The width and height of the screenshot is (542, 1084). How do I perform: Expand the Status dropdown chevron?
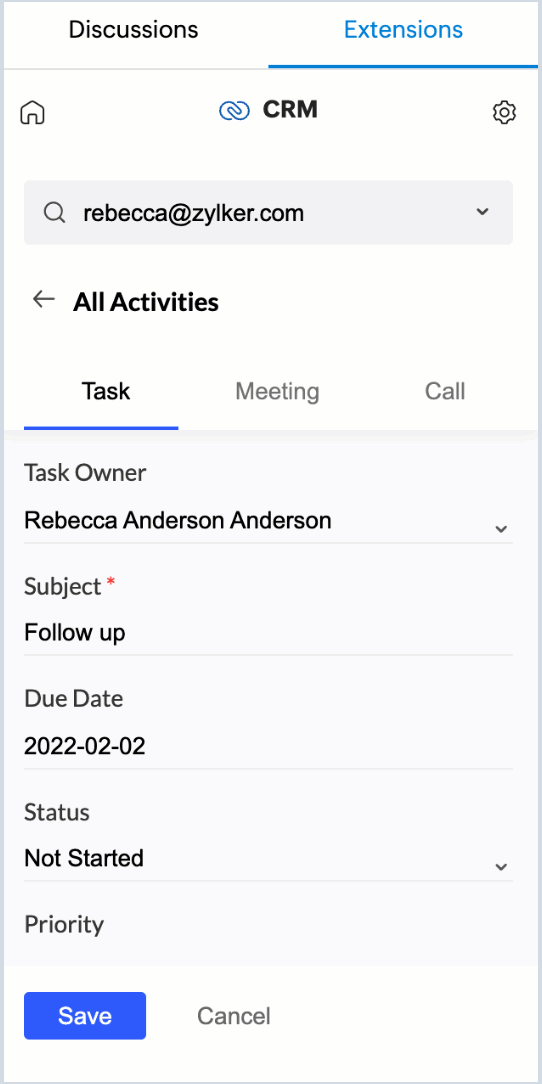click(x=501, y=867)
